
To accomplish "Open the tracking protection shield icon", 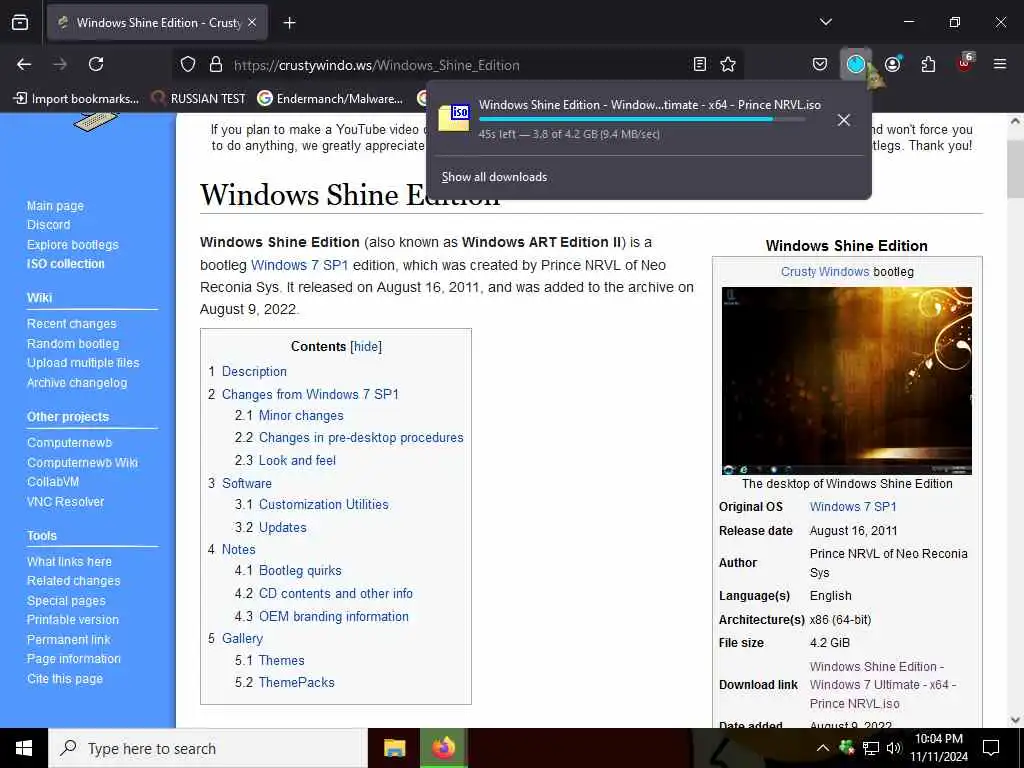I will (x=188, y=65).
